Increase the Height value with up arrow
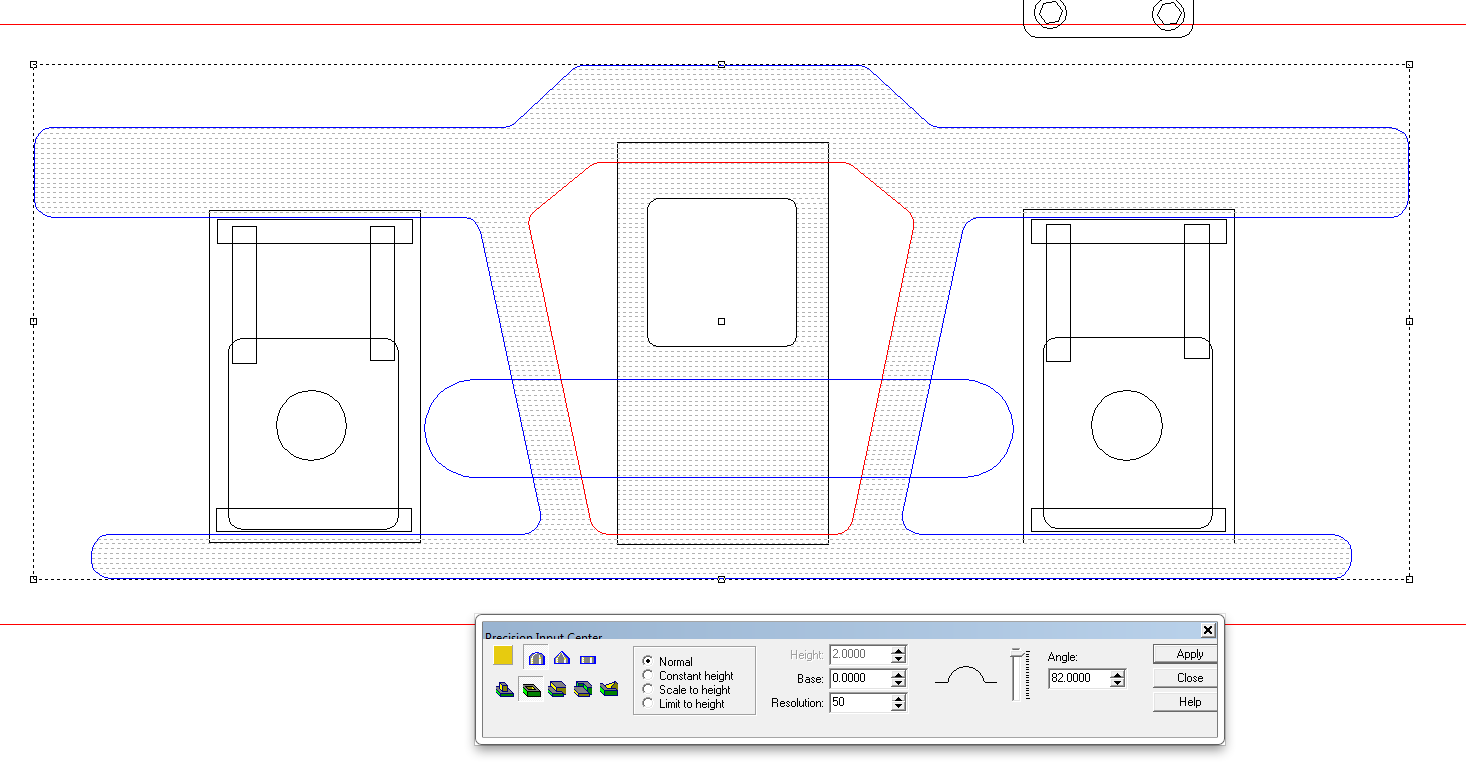 point(898,651)
